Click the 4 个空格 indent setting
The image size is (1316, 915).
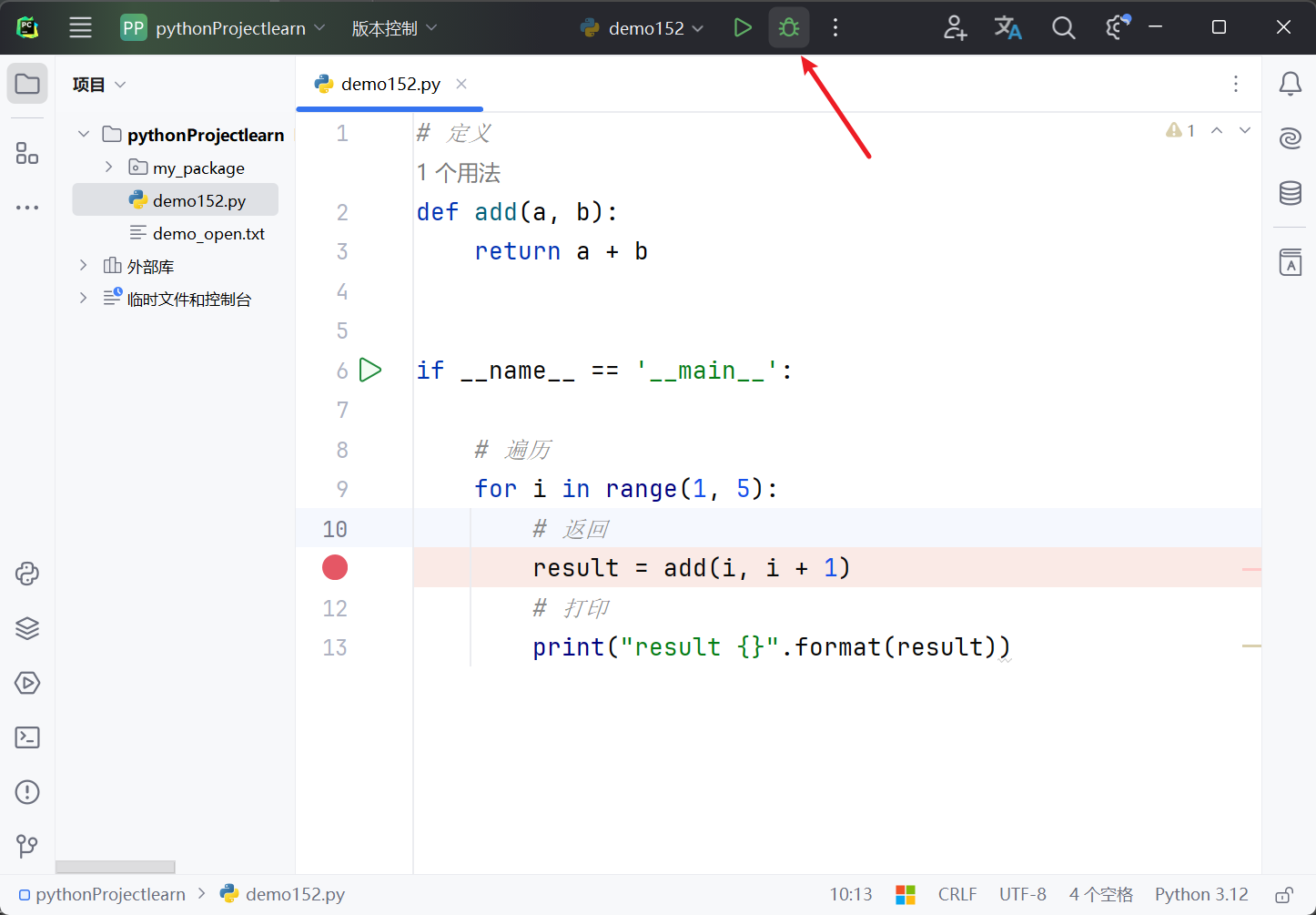coord(1101,895)
